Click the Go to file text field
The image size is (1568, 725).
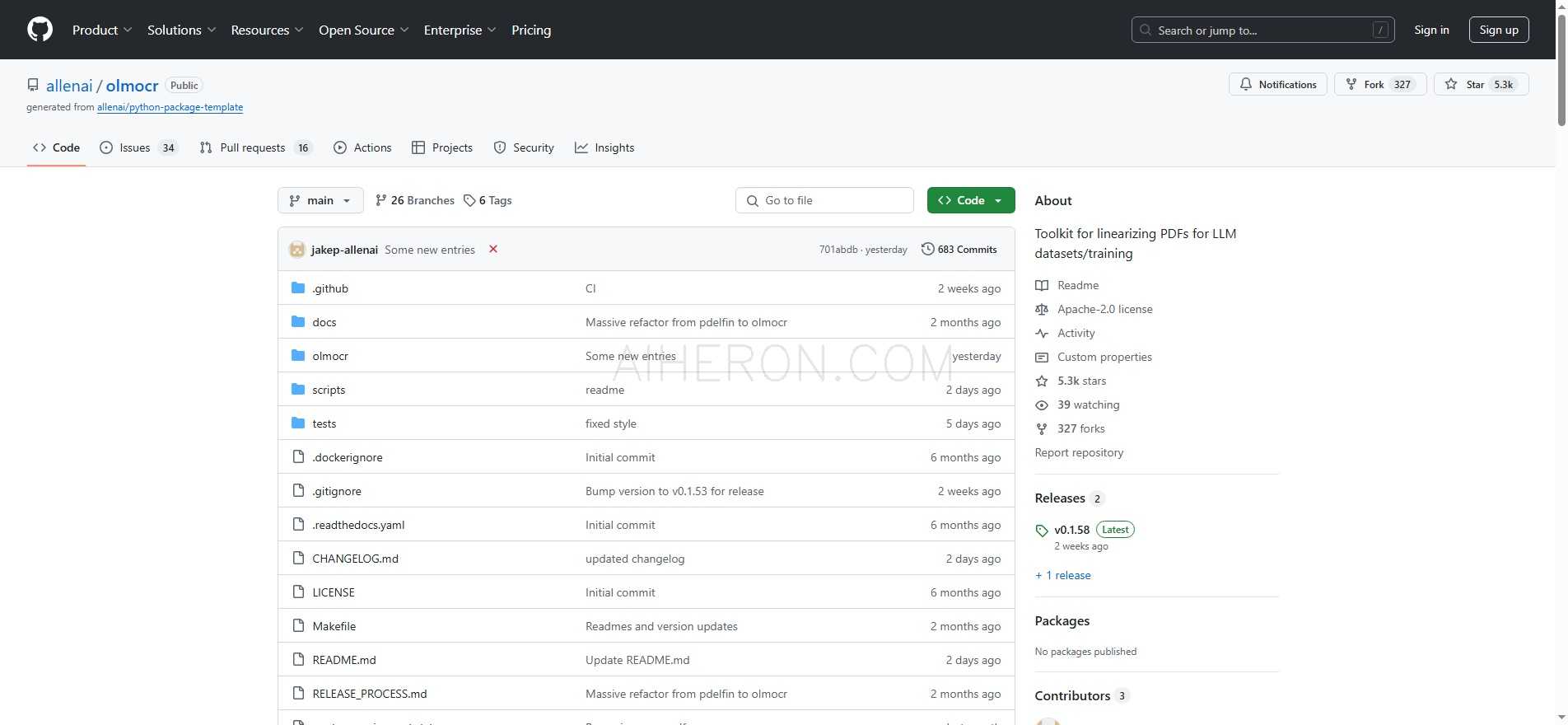pyautogui.click(x=824, y=200)
